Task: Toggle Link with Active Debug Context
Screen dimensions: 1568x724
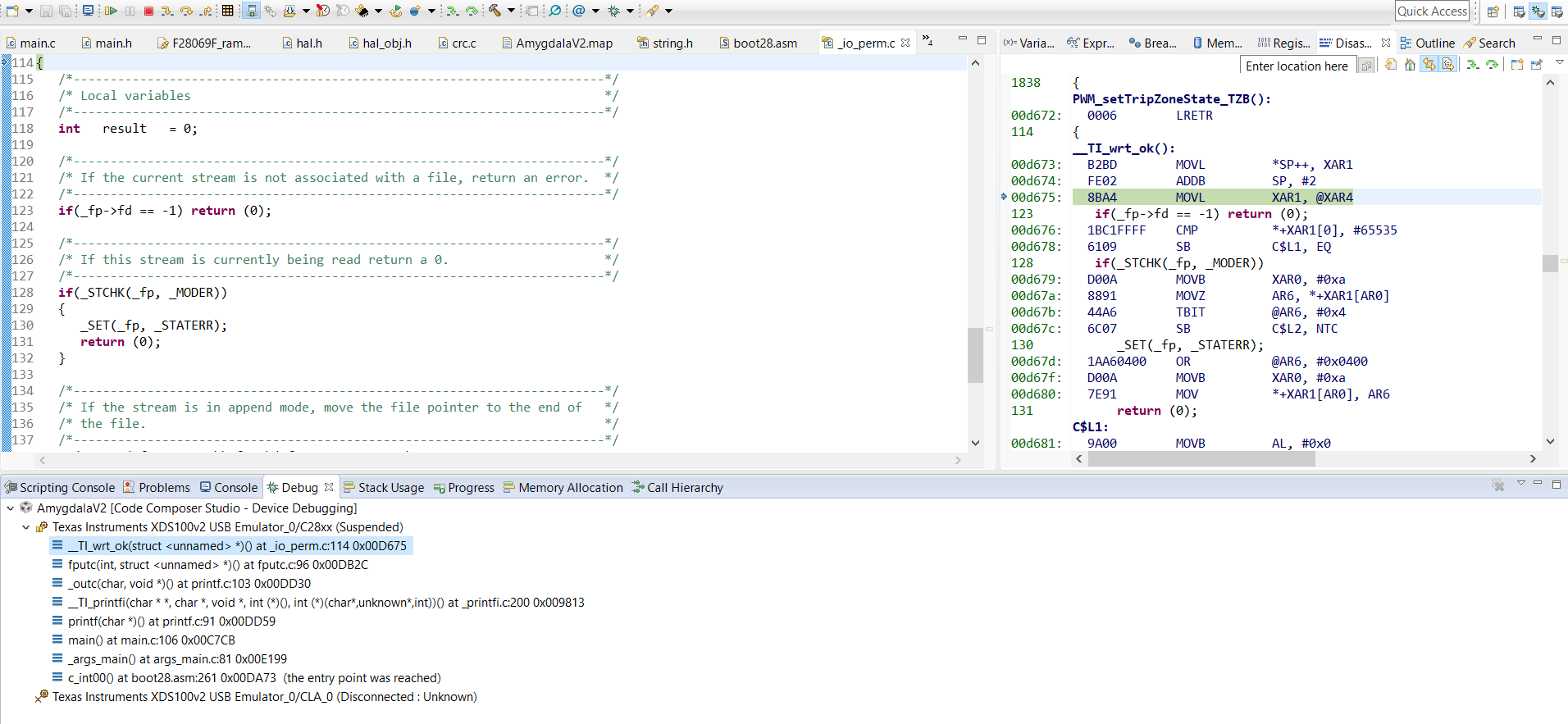Action: (1429, 65)
